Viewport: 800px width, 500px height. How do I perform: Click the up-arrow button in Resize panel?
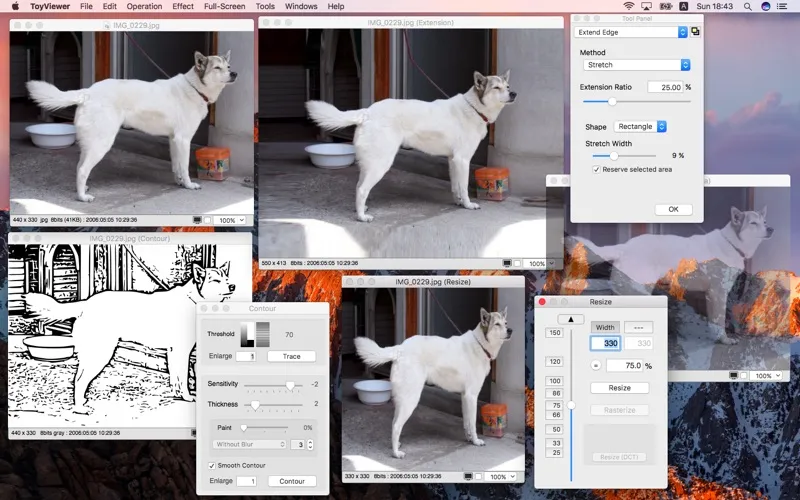pyautogui.click(x=570, y=319)
